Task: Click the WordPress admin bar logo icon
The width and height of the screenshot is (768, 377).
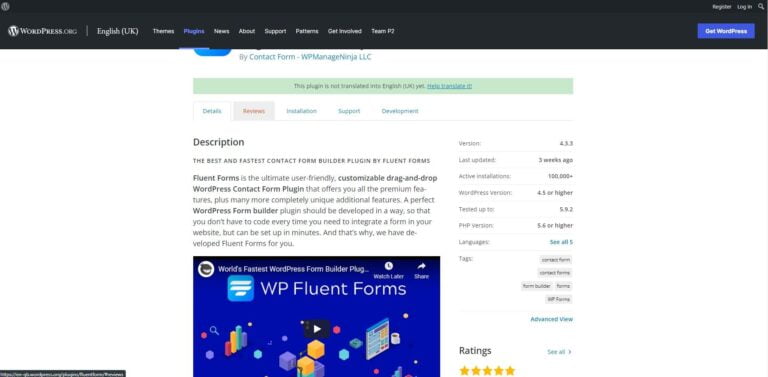Action: (5, 6)
